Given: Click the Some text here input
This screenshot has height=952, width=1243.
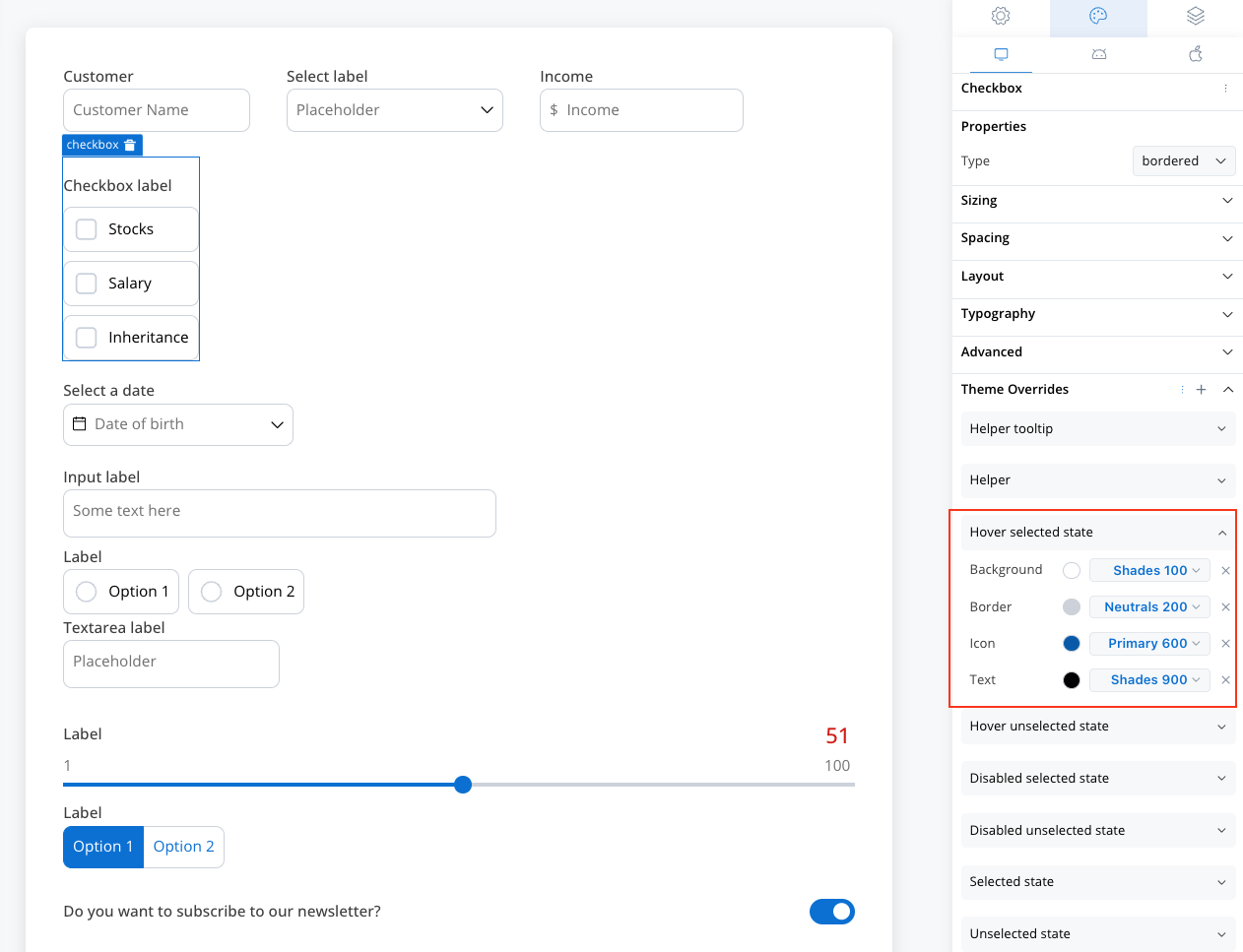Looking at the screenshot, I should [280, 514].
